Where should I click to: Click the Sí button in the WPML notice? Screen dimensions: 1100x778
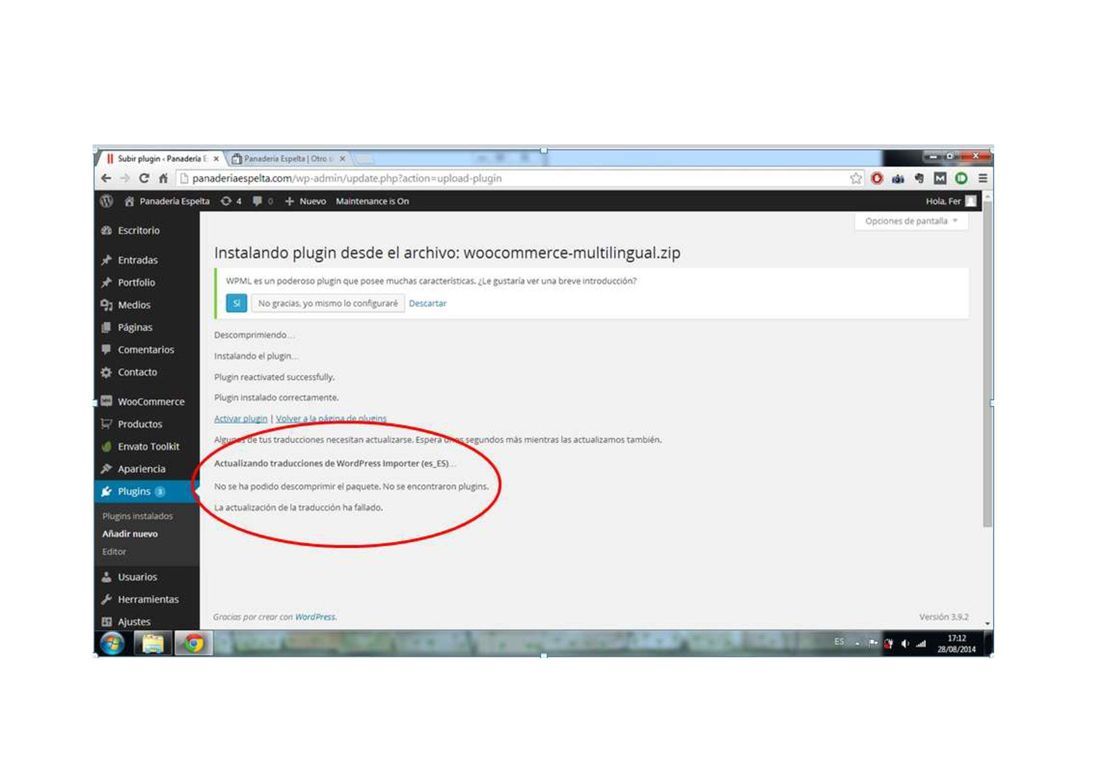pos(236,304)
